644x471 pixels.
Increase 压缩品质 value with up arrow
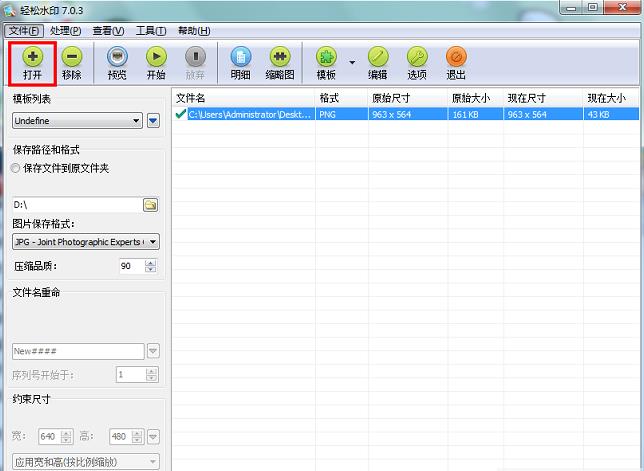[x=151, y=263]
